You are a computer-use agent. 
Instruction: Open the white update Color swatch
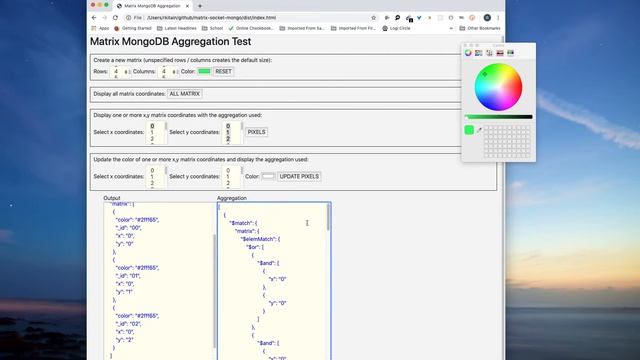click(x=268, y=176)
